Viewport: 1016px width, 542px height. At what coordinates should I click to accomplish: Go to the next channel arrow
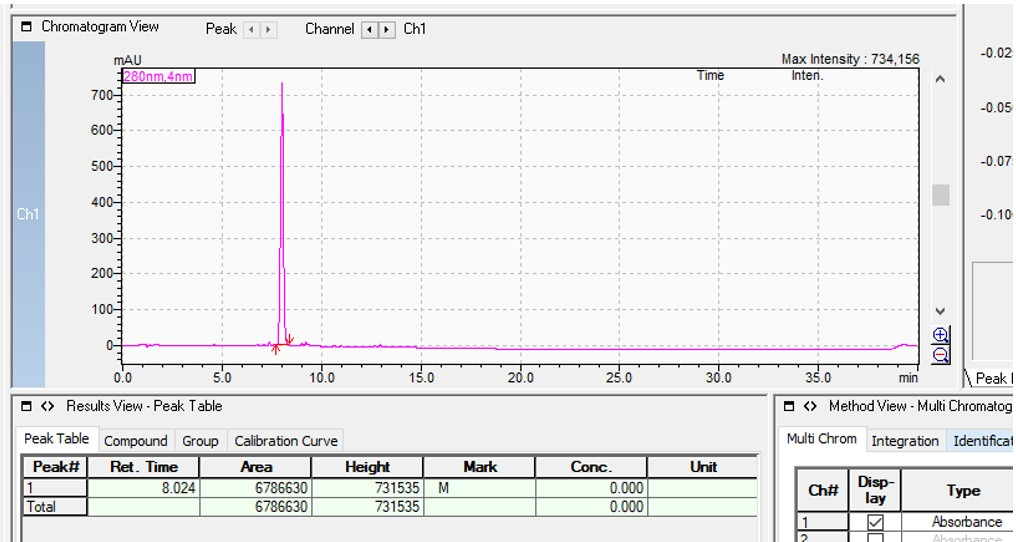point(387,30)
